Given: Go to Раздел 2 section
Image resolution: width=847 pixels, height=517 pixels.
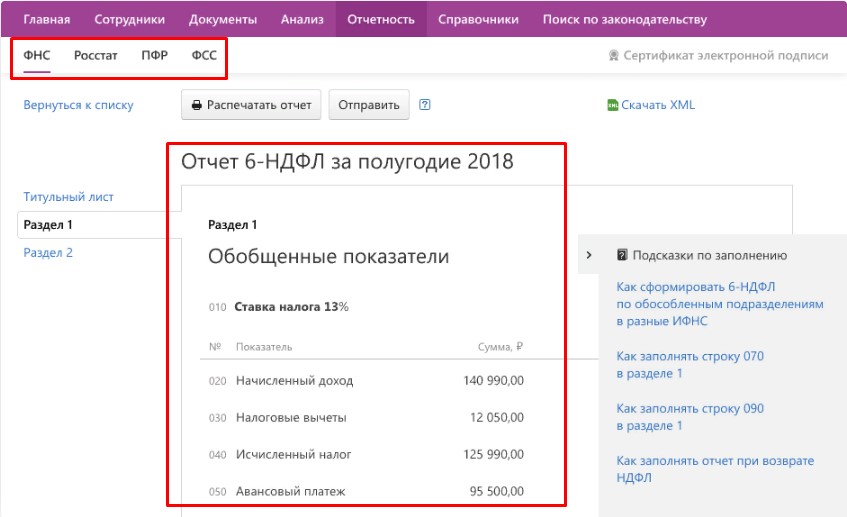Looking at the screenshot, I should point(48,252).
